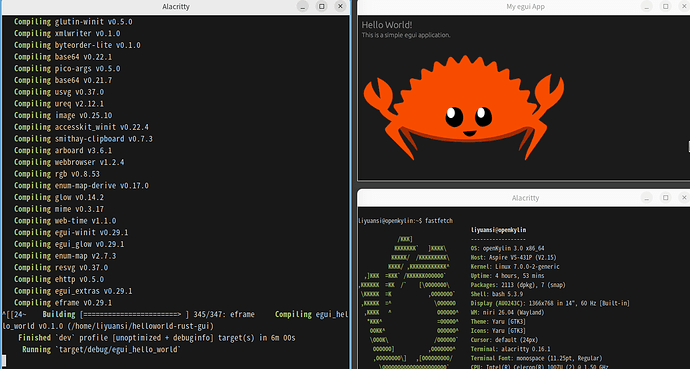Click the Ferris crab image in egui app
The image size is (690, 369).
click(464, 107)
